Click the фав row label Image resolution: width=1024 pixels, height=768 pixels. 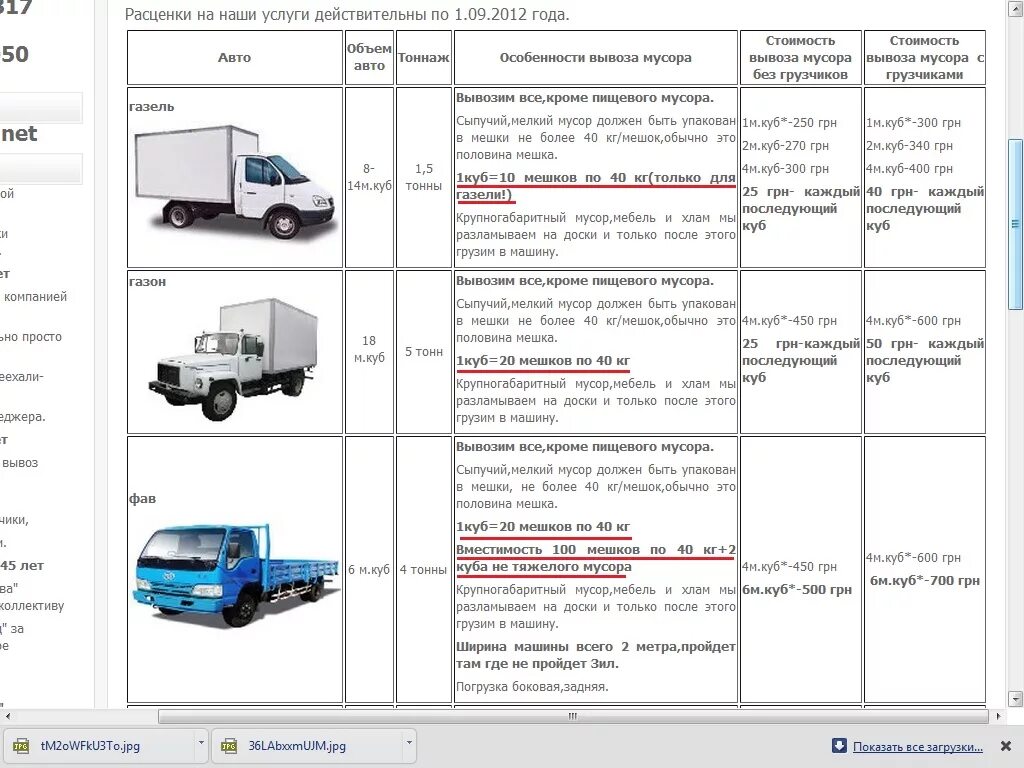pos(142,498)
